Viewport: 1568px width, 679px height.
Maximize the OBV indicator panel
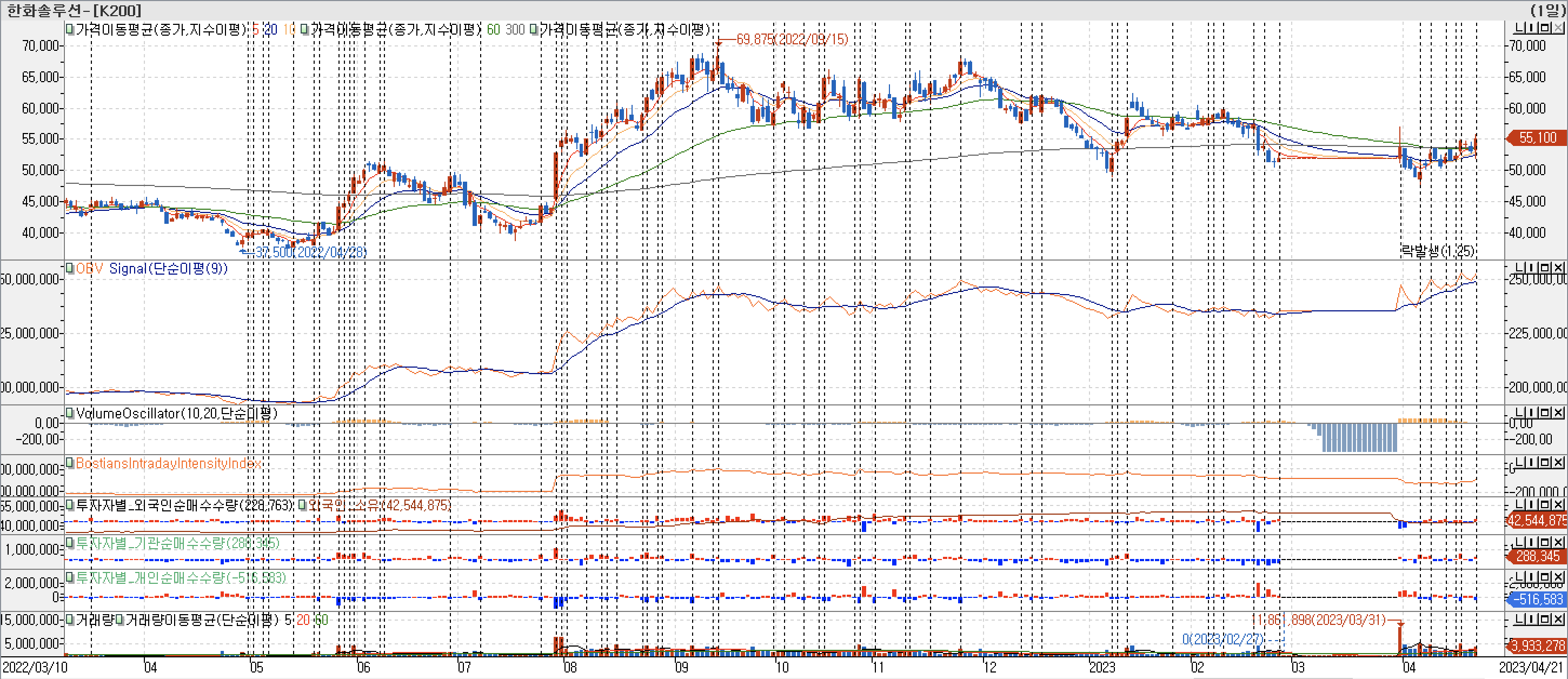[x=1545, y=268]
